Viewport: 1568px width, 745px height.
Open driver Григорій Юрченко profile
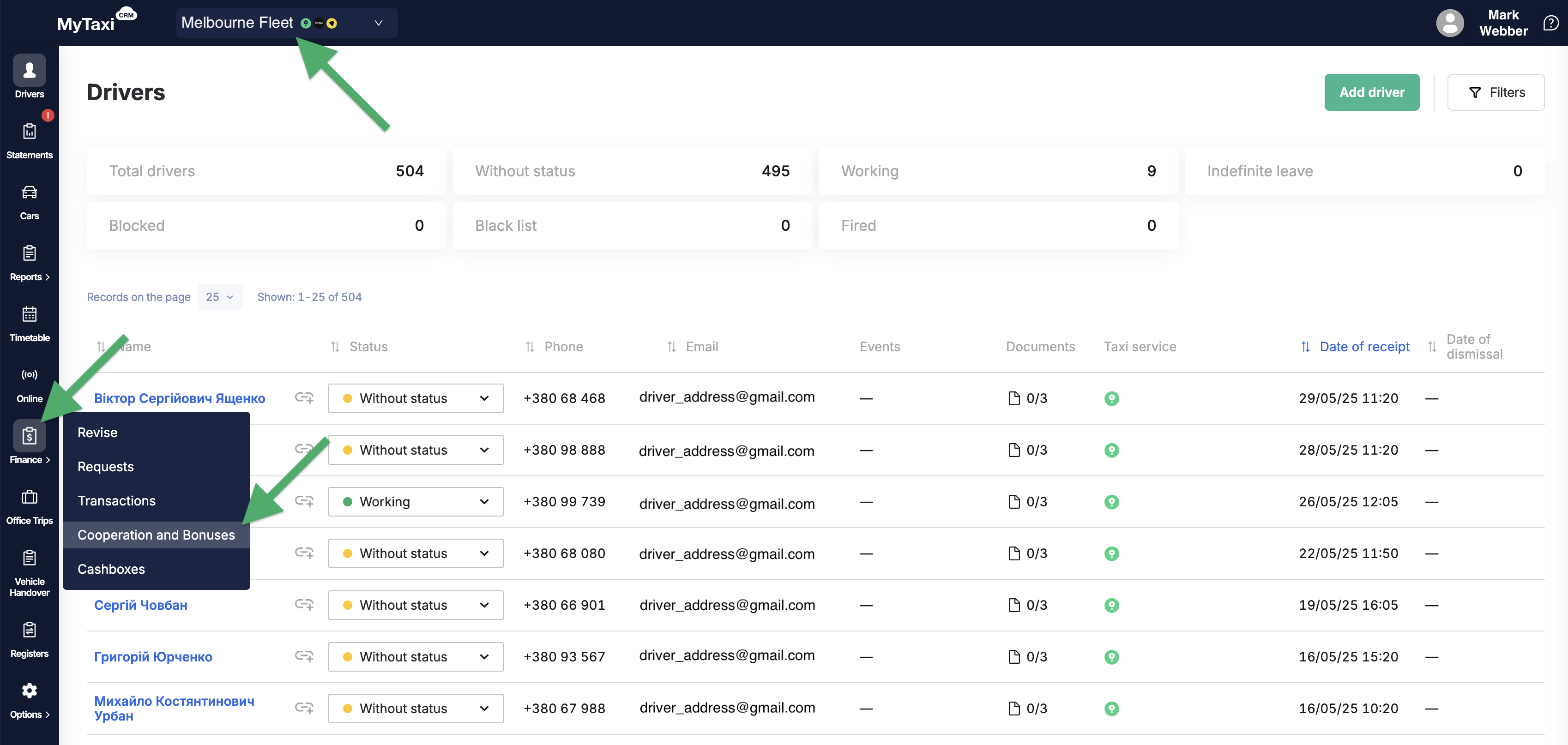(x=153, y=657)
